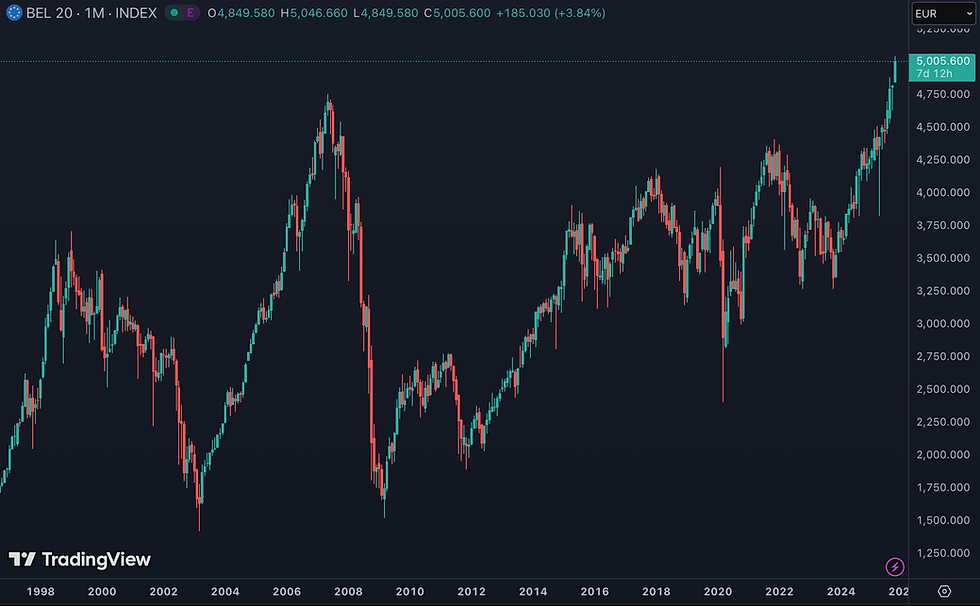The width and height of the screenshot is (980, 606).
Task: Click the 2012 time axis label
Action: coord(471,592)
